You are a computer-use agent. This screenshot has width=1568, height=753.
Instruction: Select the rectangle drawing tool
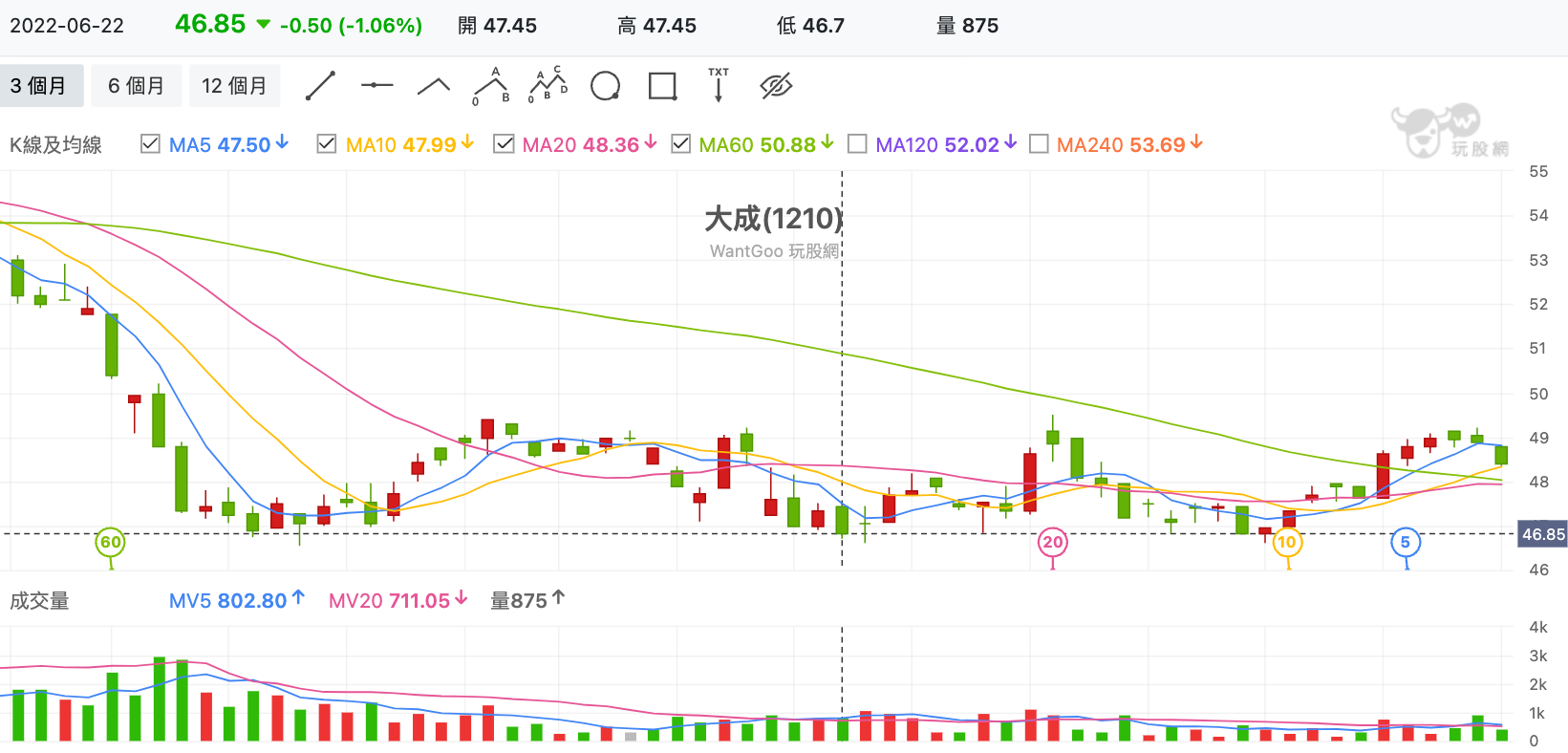pos(662,86)
